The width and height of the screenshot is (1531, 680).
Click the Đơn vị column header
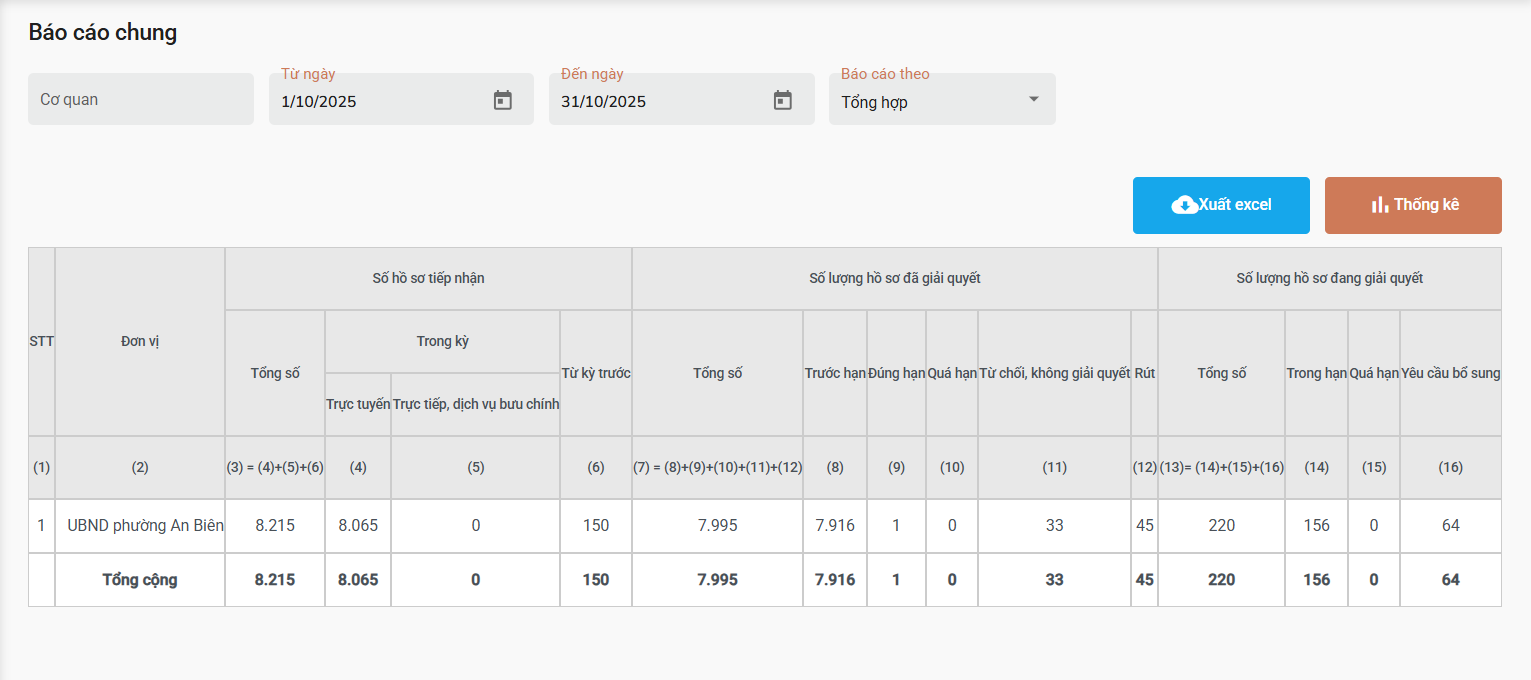(140, 341)
